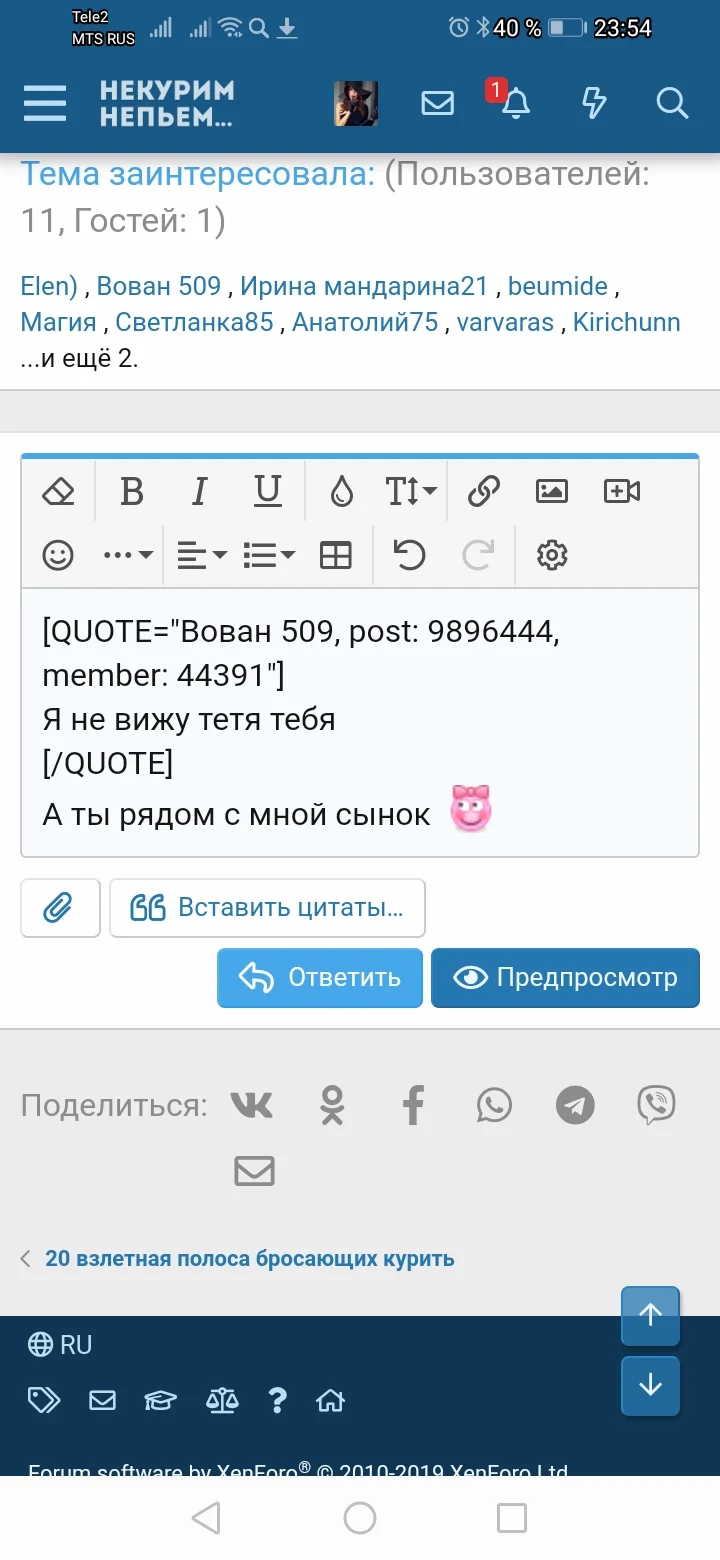Click the Тема заинтересовала heading
The image size is (720, 1560).
[x=197, y=174]
